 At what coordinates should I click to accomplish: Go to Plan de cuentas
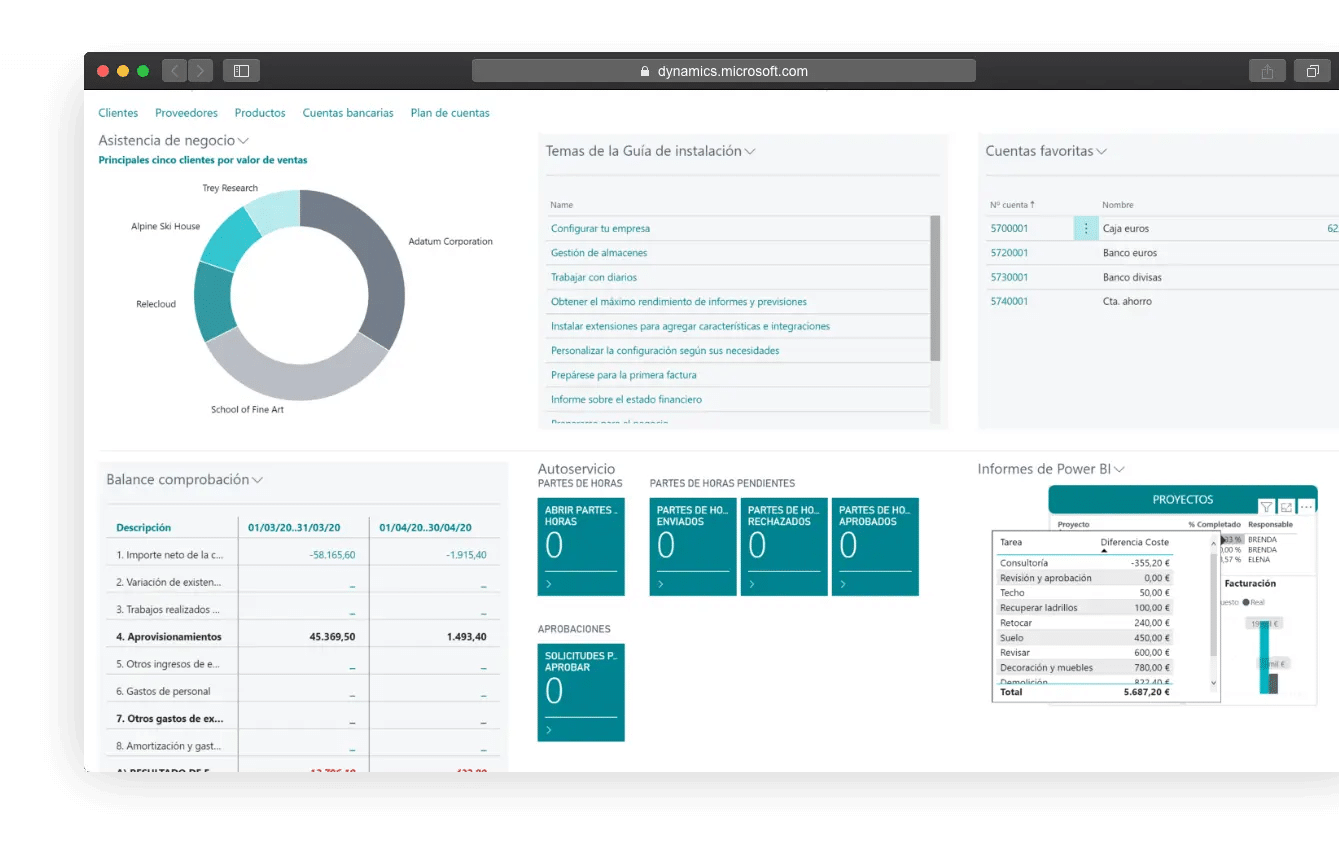pyautogui.click(x=450, y=113)
